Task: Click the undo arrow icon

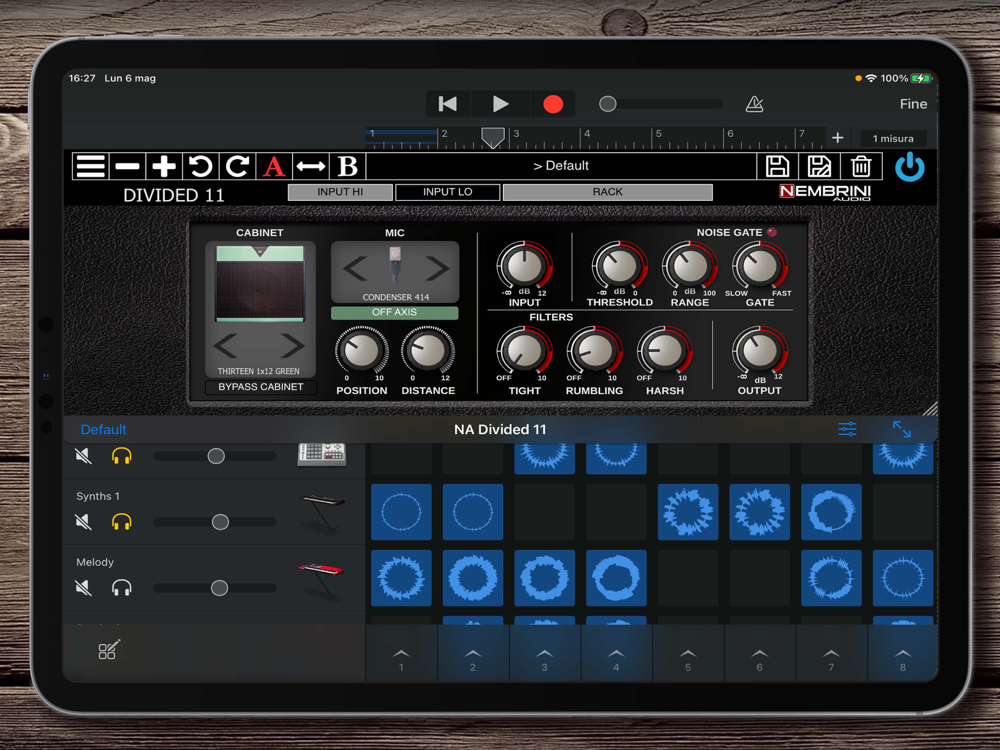Action: coord(200,166)
